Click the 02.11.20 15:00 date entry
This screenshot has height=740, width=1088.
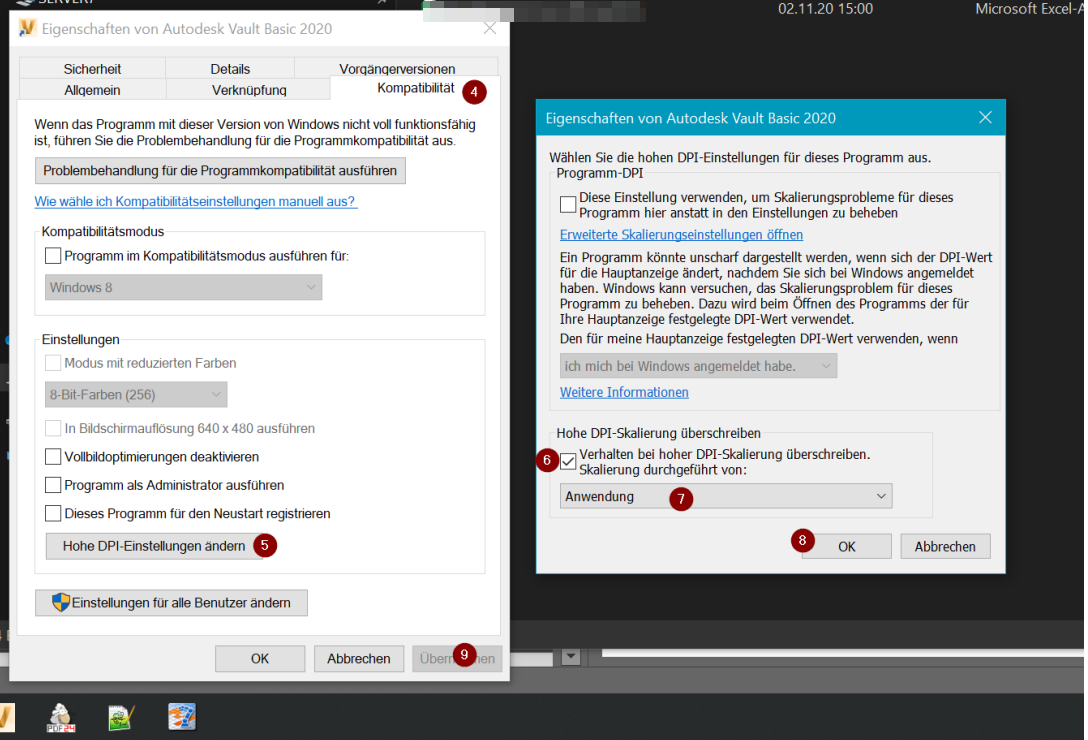(x=826, y=8)
